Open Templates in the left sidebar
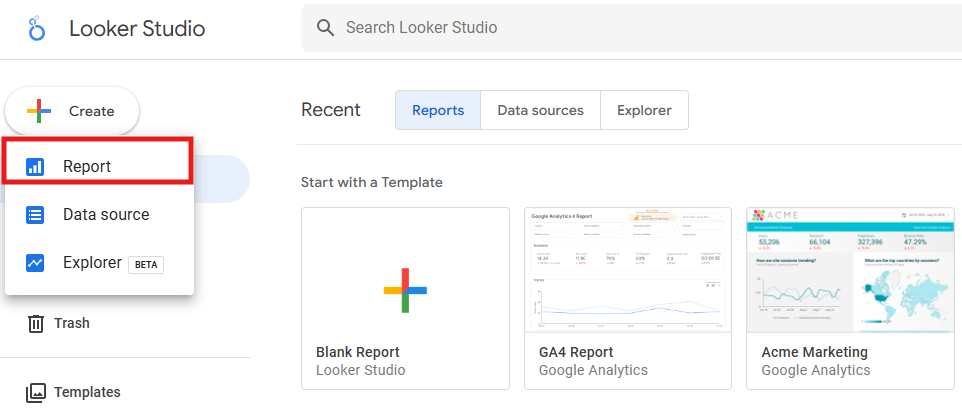Image resolution: width=962 pixels, height=417 pixels. [x=87, y=392]
